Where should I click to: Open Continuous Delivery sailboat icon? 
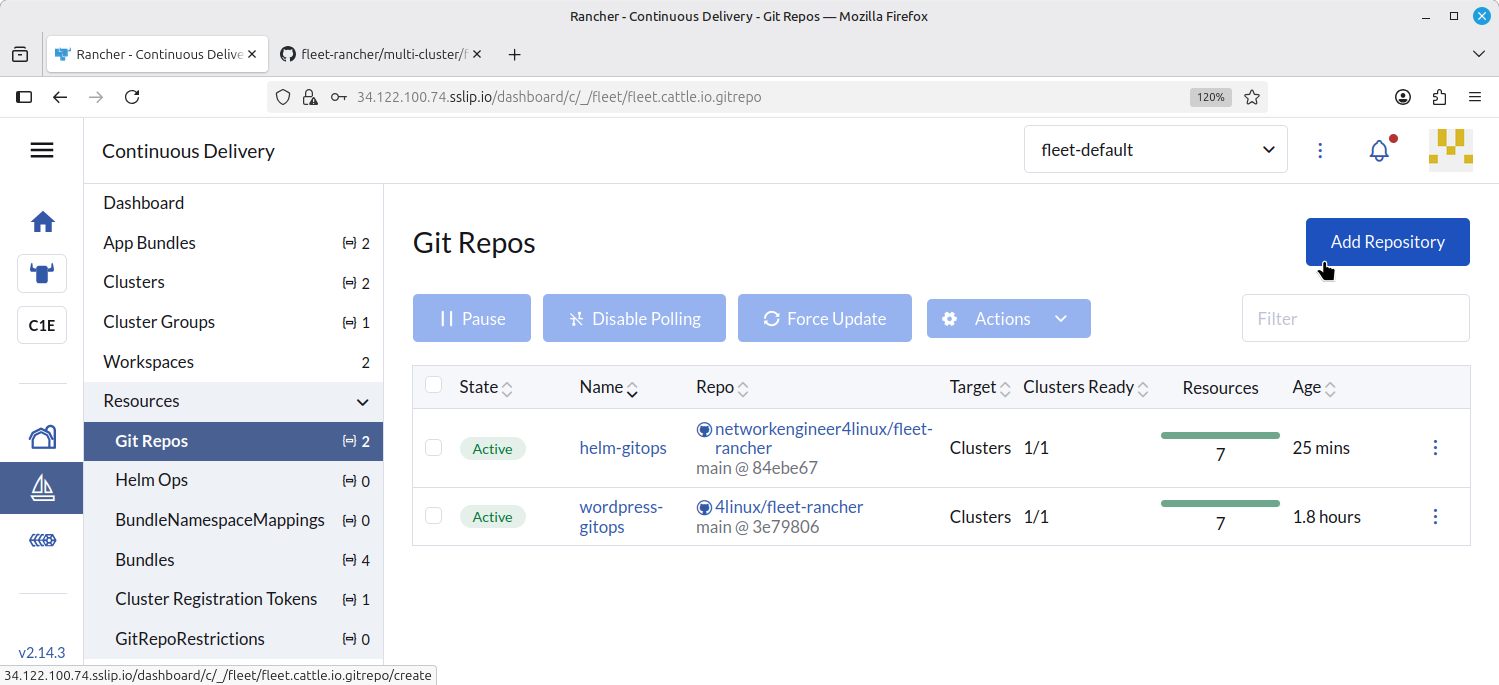point(42,487)
